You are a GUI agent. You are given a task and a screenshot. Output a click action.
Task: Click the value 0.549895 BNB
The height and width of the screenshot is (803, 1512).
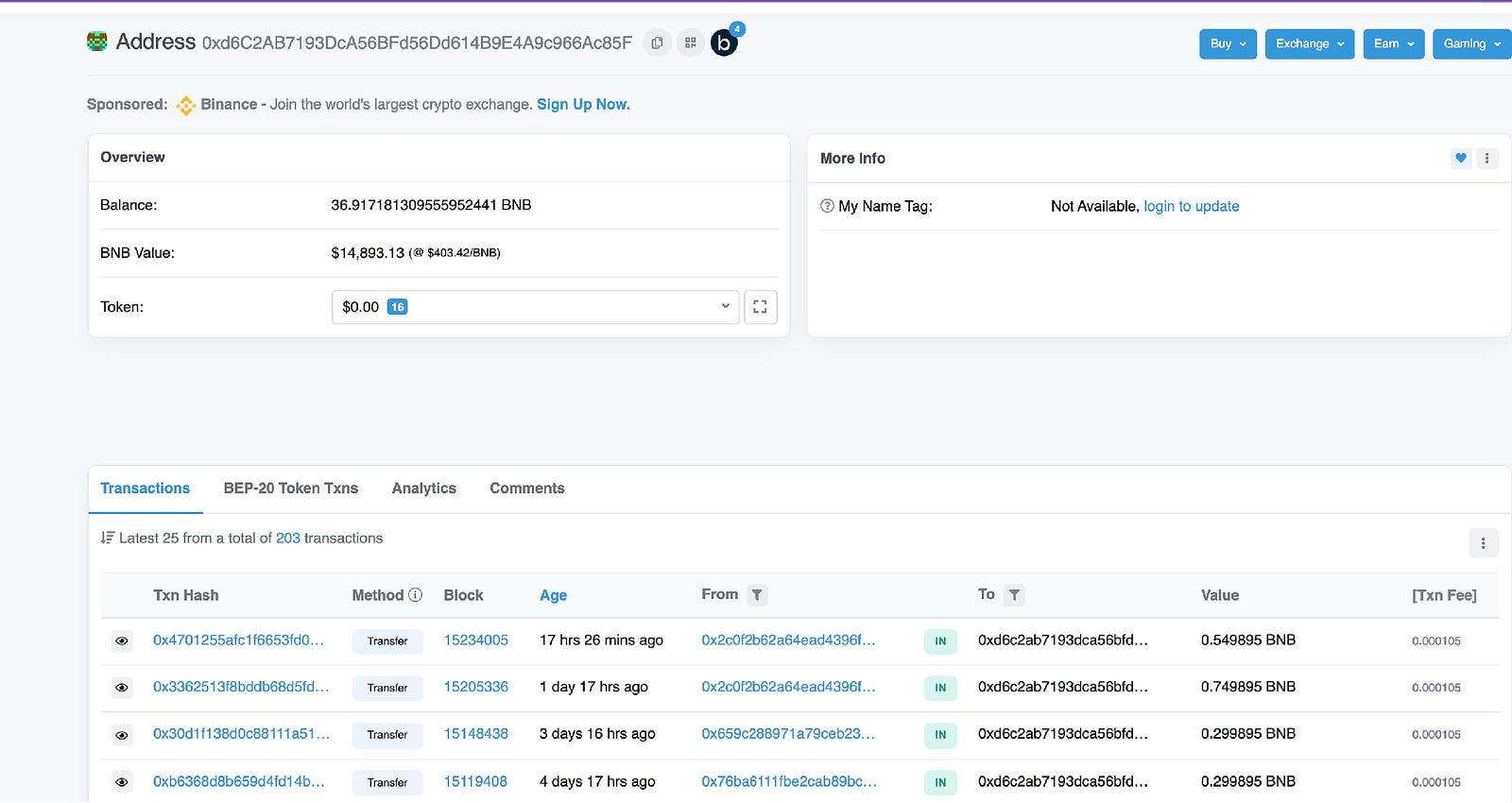1248,641
